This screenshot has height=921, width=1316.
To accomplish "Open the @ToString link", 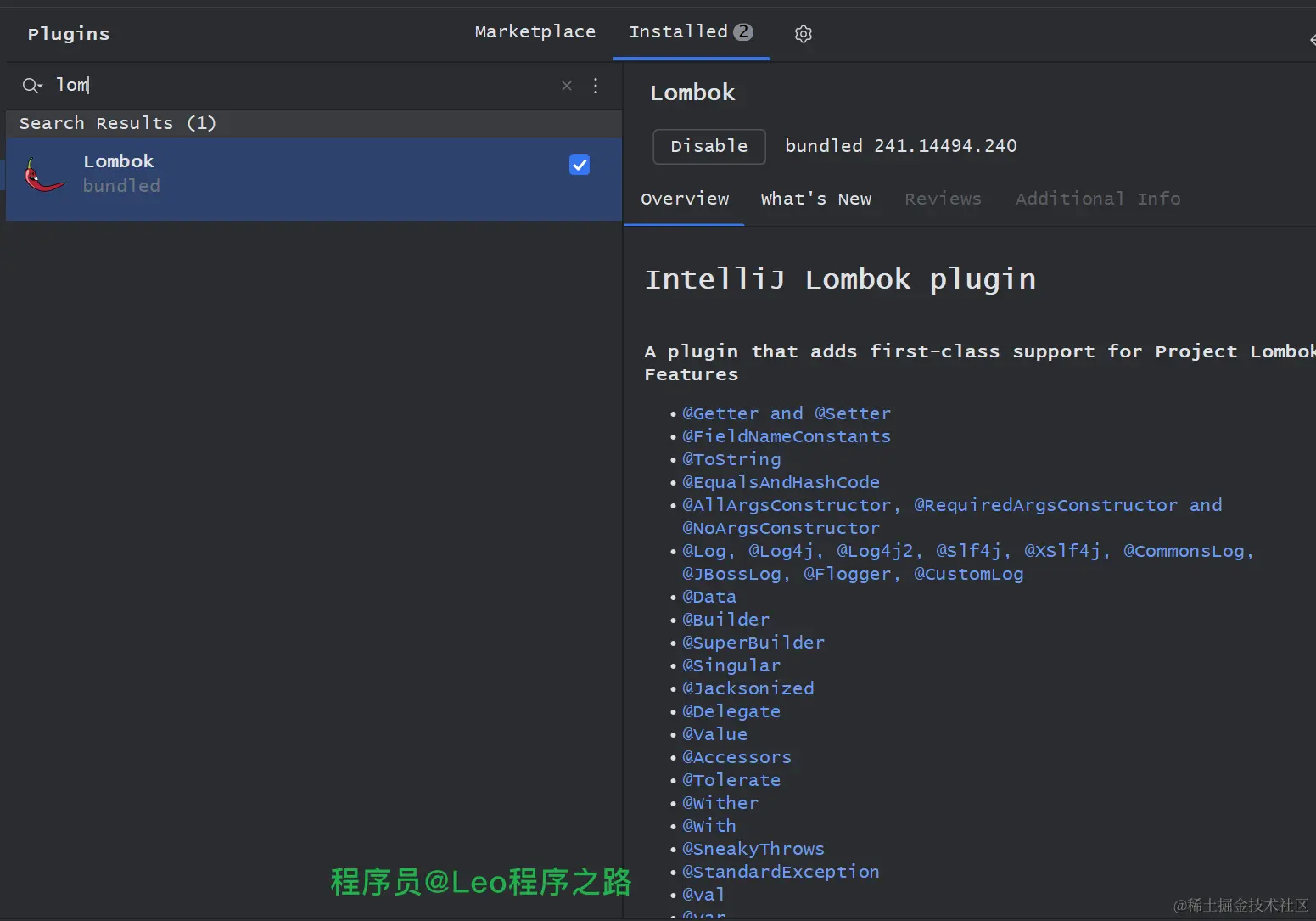I will (x=731, y=459).
